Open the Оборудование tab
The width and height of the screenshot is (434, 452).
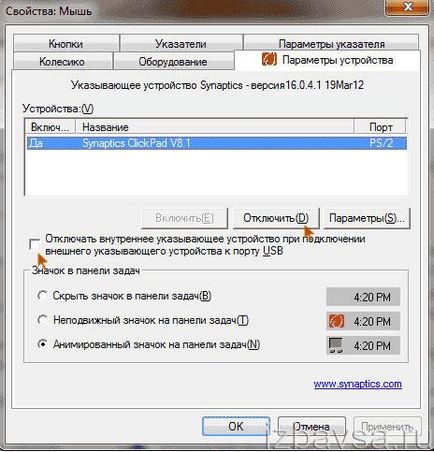[173, 61]
